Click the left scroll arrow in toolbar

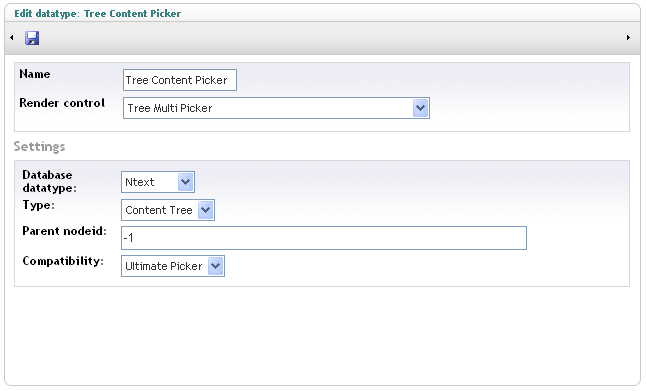(x=12, y=37)
